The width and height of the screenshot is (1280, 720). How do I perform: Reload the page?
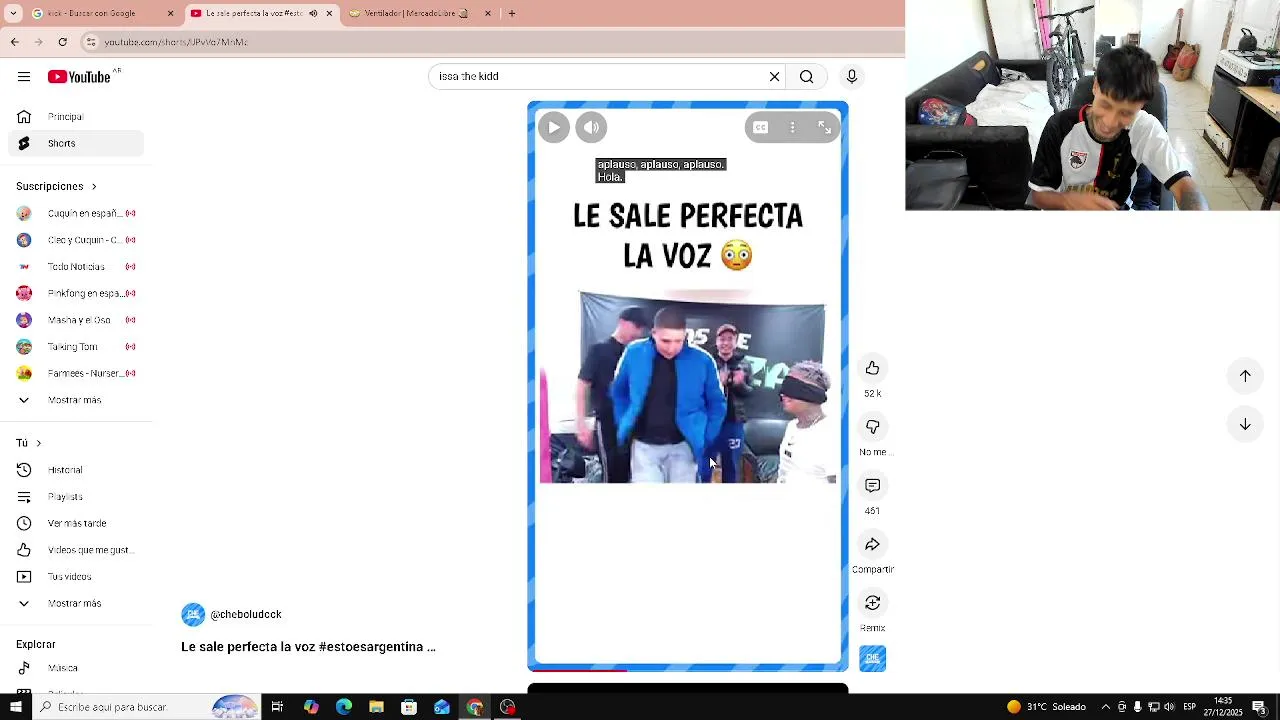62,42
